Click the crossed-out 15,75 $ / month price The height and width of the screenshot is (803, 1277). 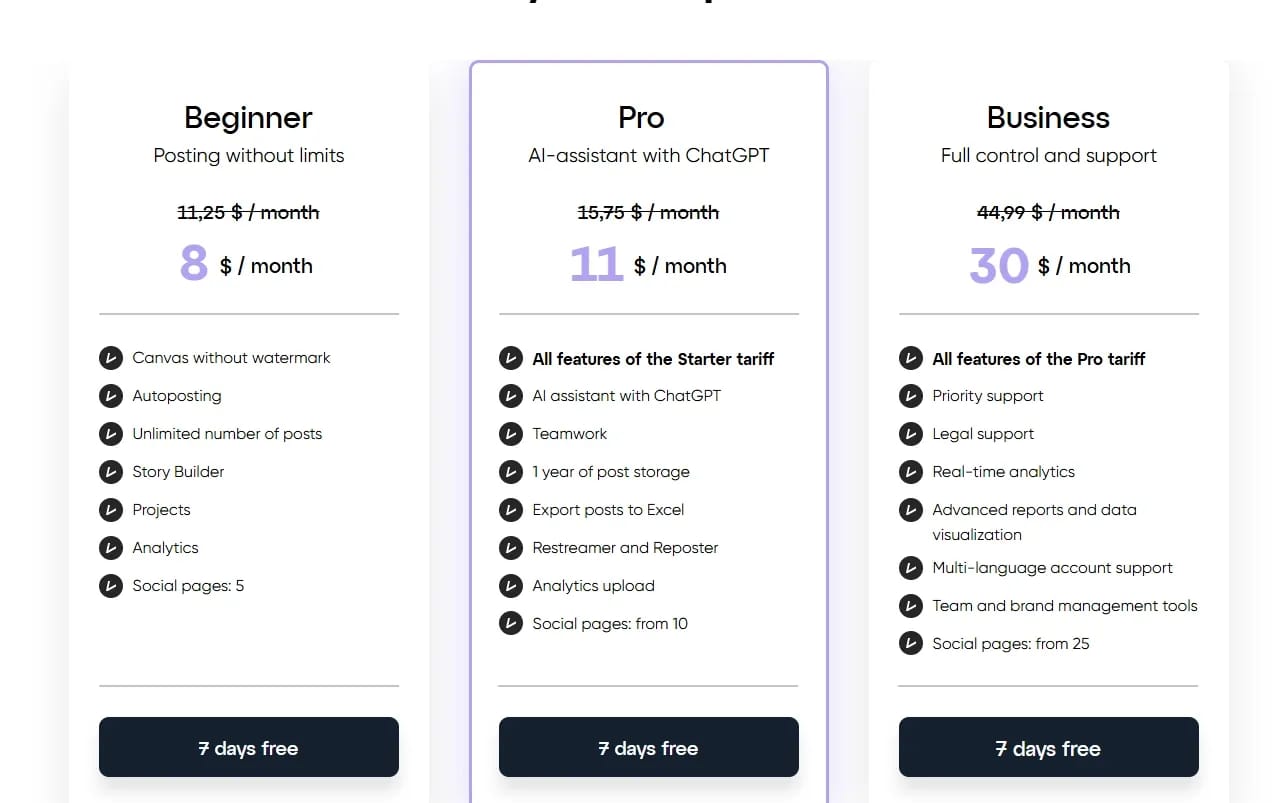pyautogui.click(x=648, y=212)
